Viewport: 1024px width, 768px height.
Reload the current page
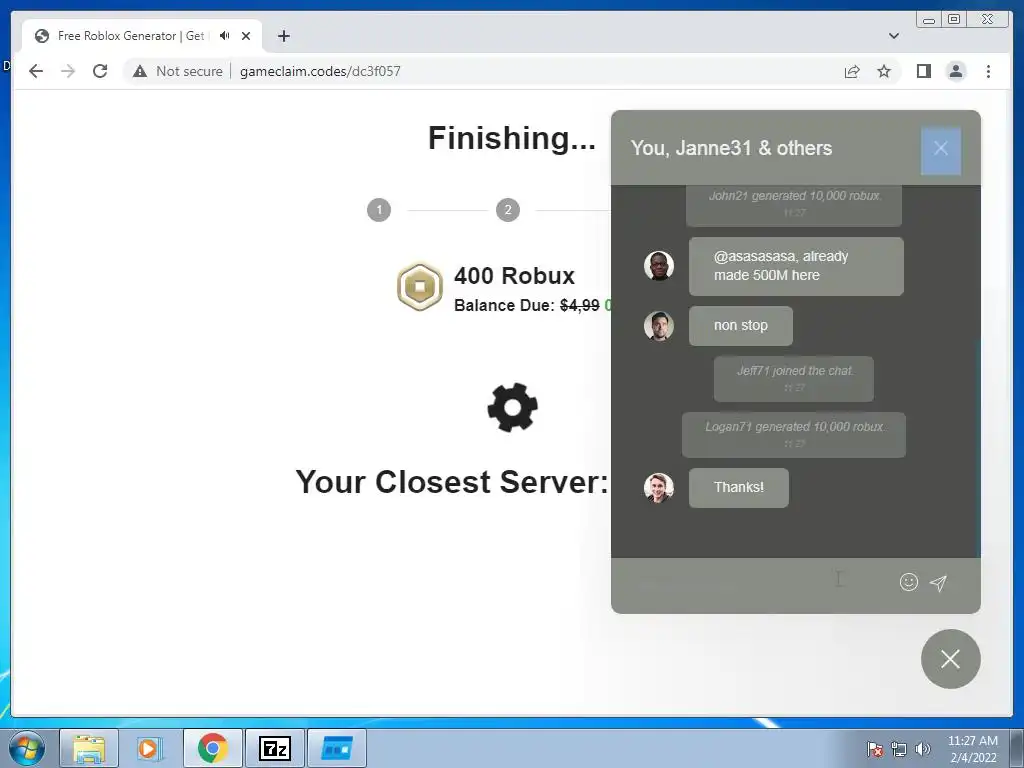coord(100,71)
